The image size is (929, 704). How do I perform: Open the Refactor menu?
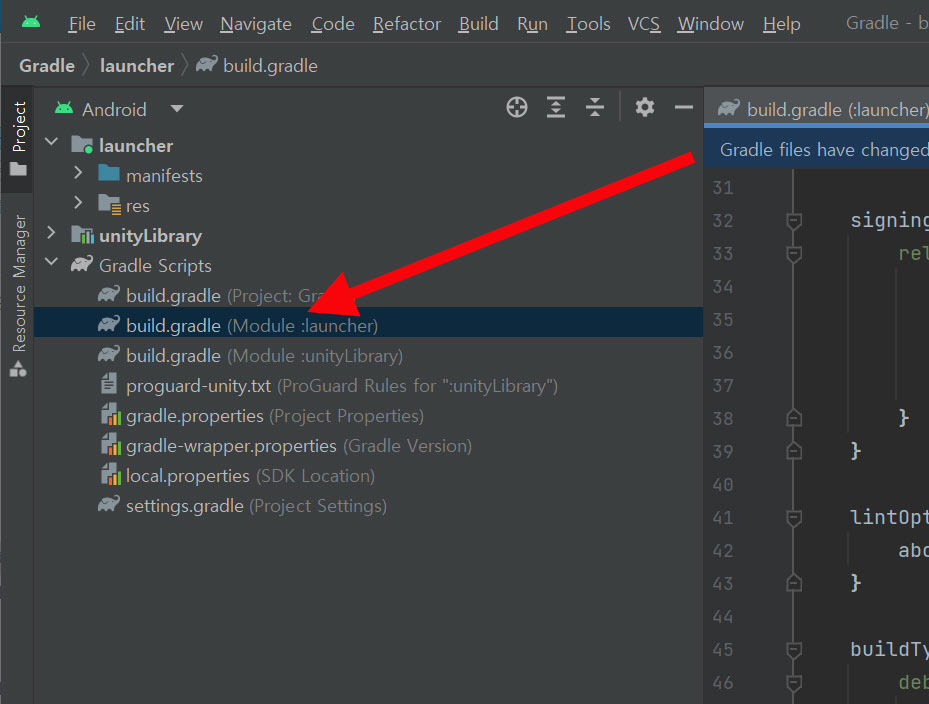point(407,24)
